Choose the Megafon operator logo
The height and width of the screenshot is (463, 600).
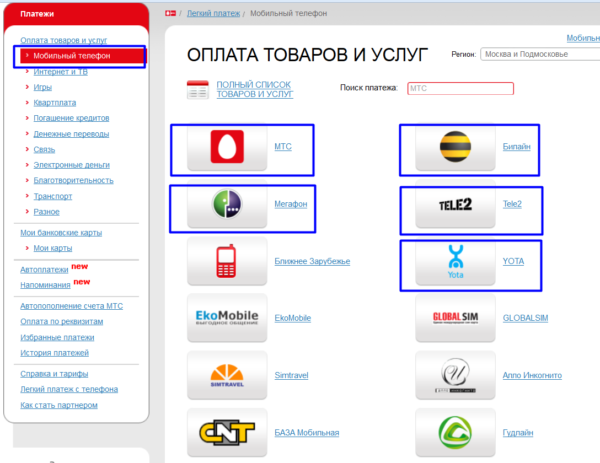226,205
